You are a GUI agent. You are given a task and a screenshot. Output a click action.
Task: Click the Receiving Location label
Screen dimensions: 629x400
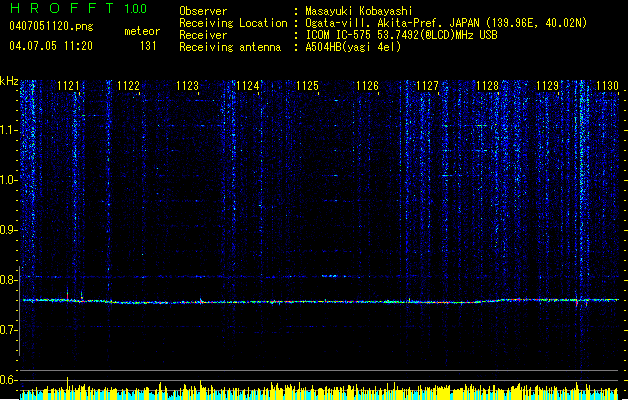(233, 23)
